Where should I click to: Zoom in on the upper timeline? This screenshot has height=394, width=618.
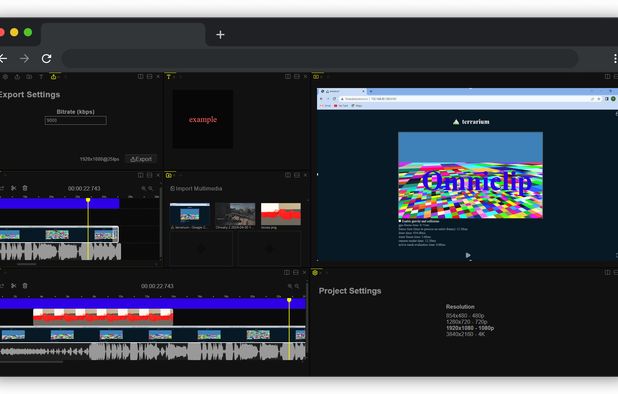pos(143,189)
